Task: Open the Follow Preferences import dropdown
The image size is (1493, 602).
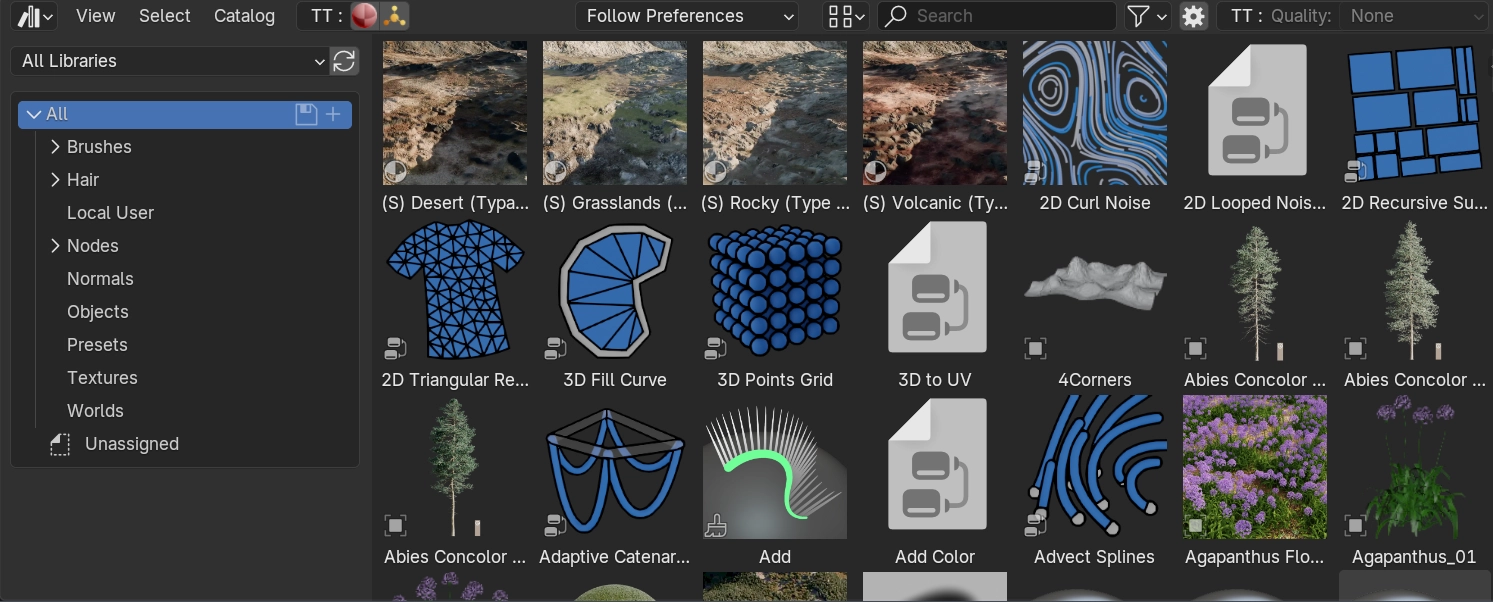Action: coord(686,16)
